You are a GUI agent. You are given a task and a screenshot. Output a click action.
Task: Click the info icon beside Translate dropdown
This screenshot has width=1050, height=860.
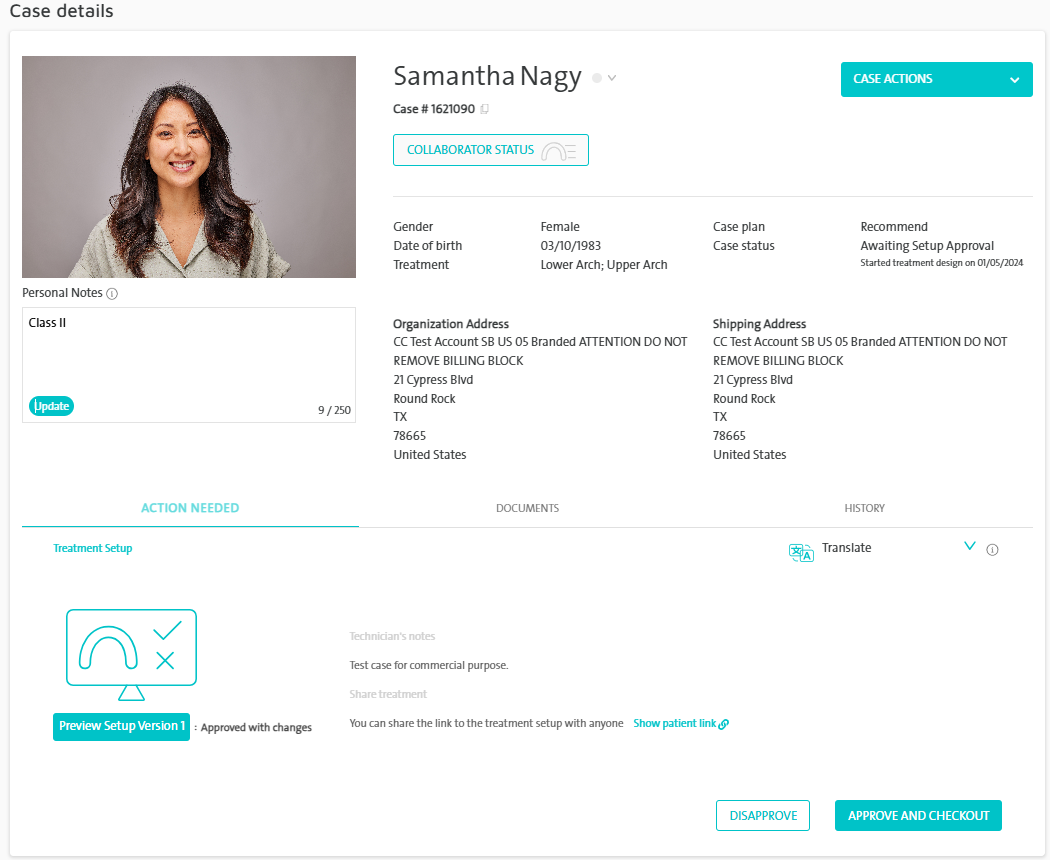click(992, 550)
